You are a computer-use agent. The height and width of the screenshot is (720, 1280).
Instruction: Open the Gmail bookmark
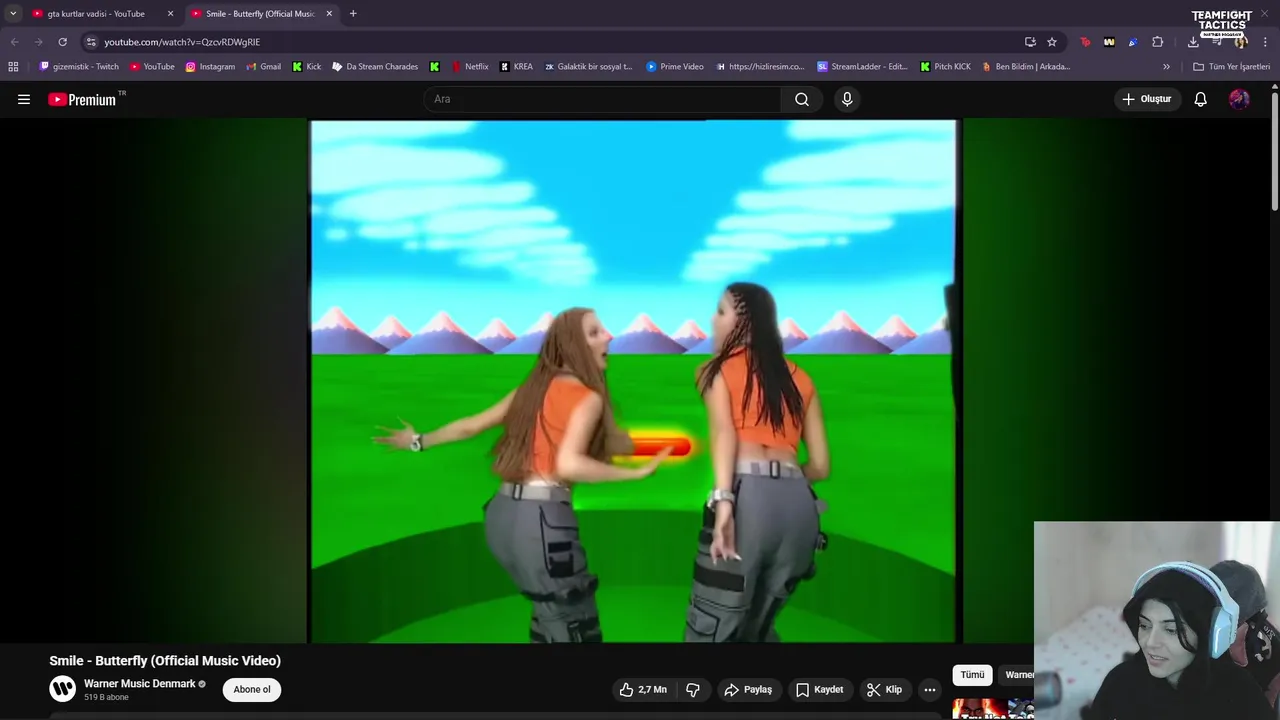(x=264, y=67)
